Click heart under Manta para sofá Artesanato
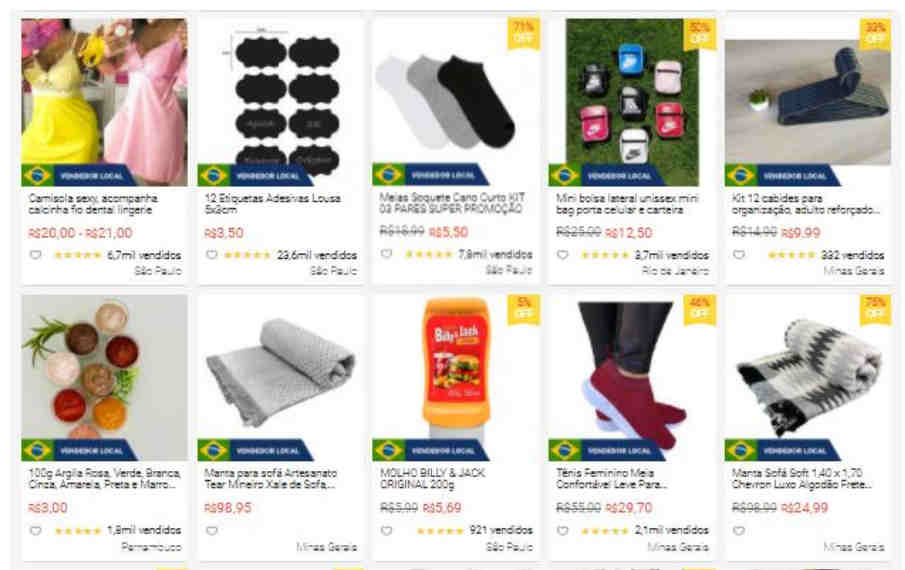 pyautogui.click(x=212, y=530)
